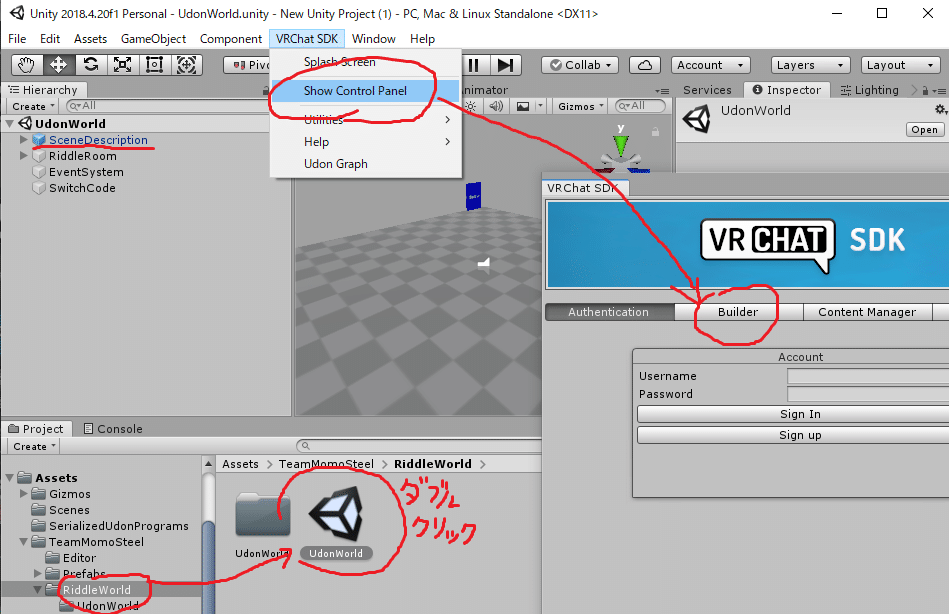Open the Window menu

tap(373, 39)
